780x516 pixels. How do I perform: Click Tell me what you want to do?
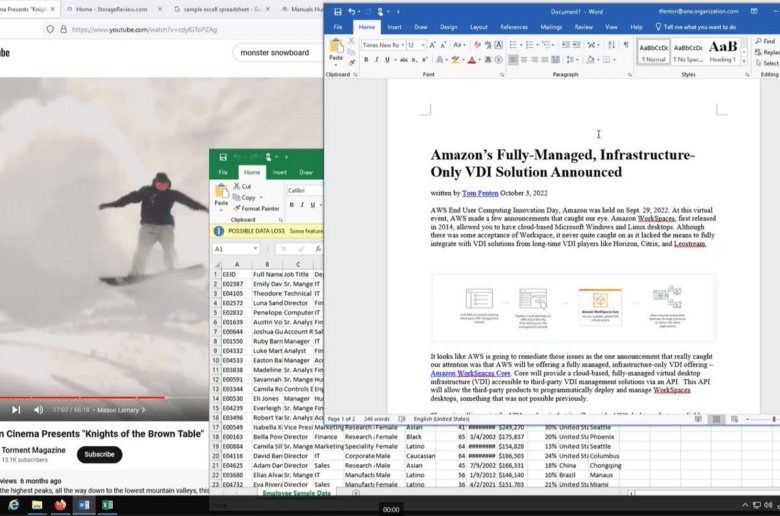695,27
